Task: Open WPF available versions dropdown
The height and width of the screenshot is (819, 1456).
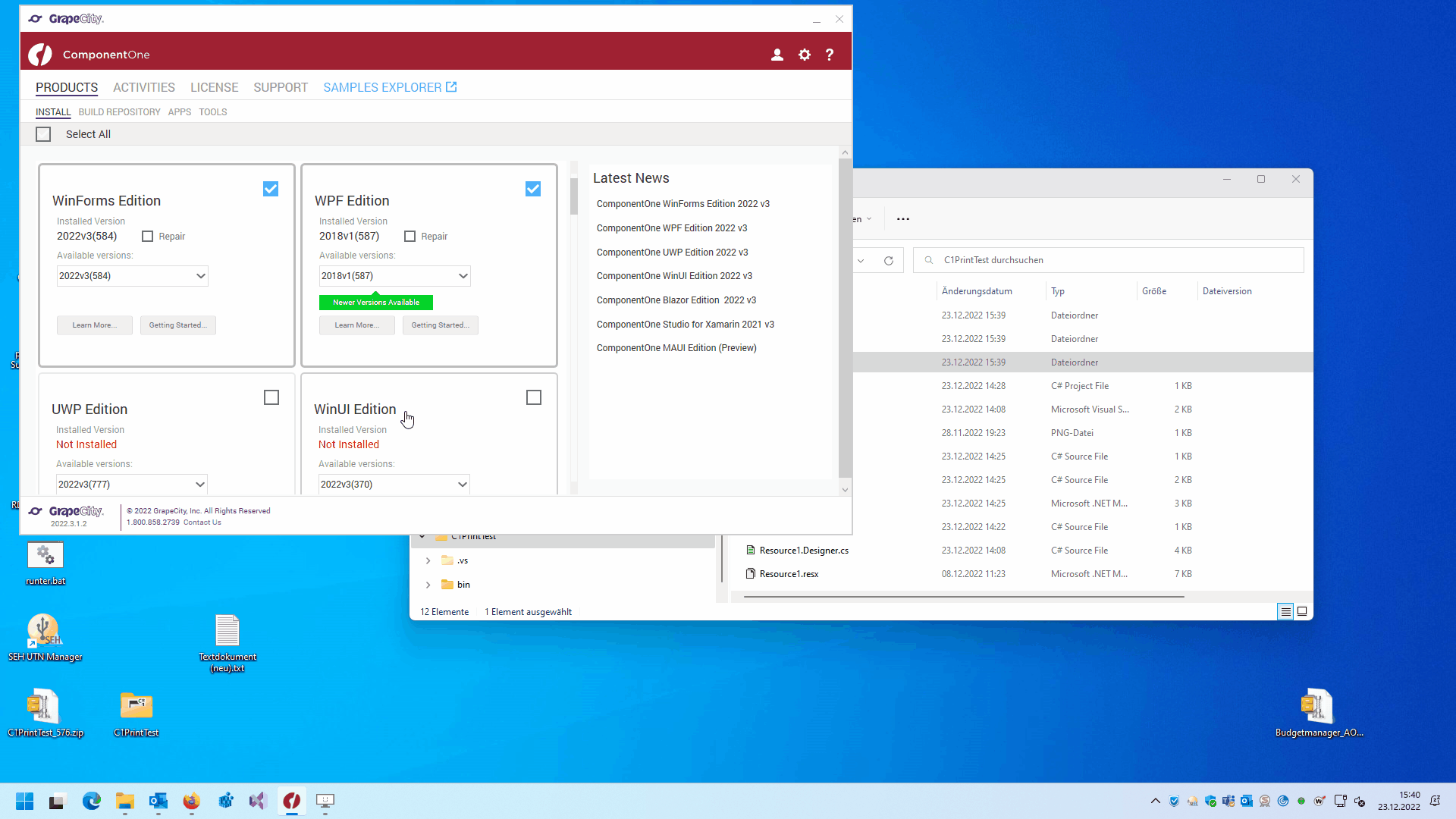Action: click(395, 276)
